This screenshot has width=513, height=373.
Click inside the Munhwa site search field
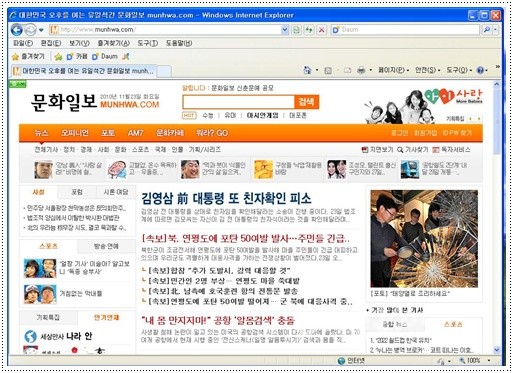[x=238, y=102]
